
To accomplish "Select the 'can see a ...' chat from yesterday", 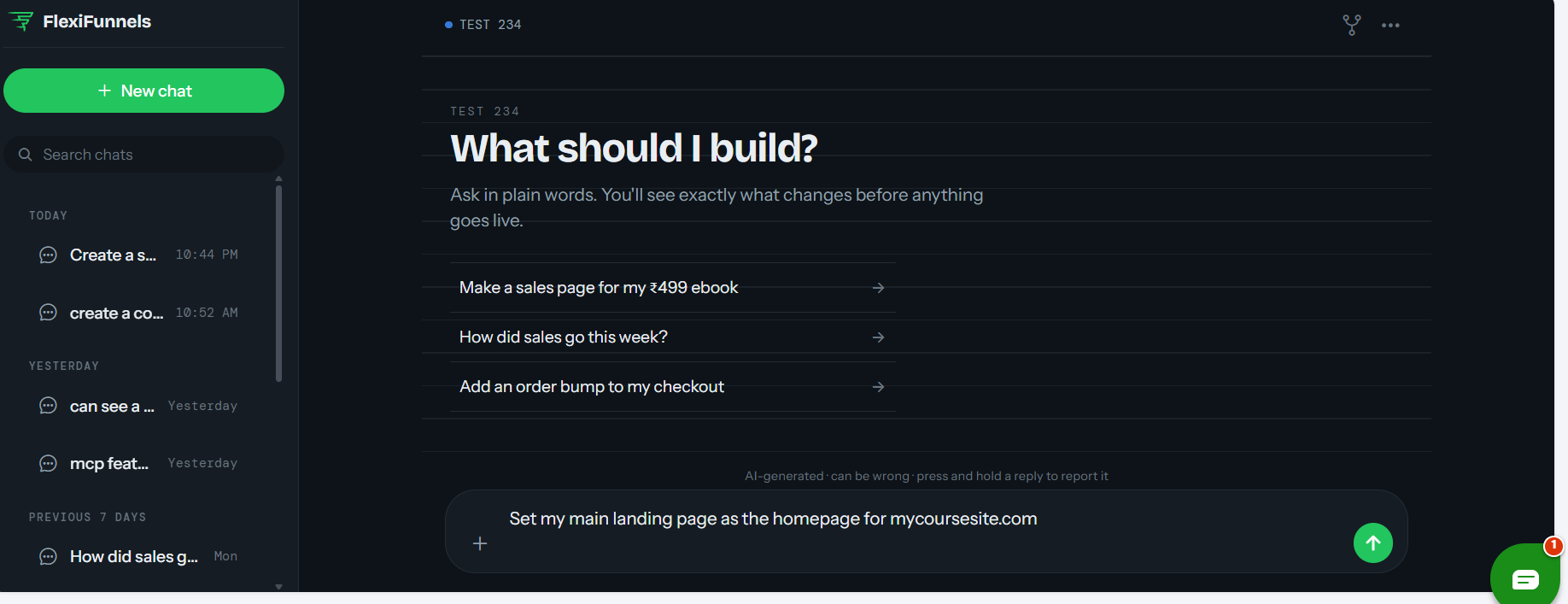I will click(140, 406).
